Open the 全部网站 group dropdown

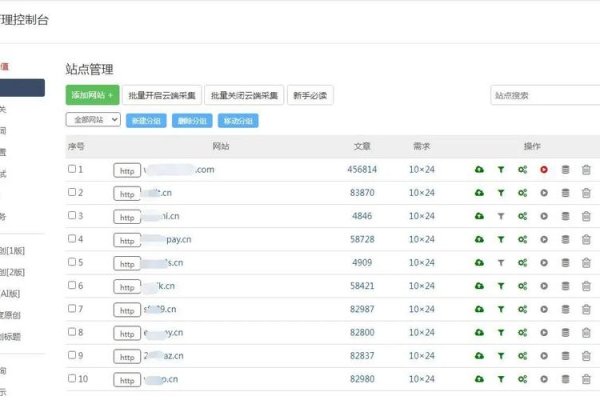coord(93,120)
